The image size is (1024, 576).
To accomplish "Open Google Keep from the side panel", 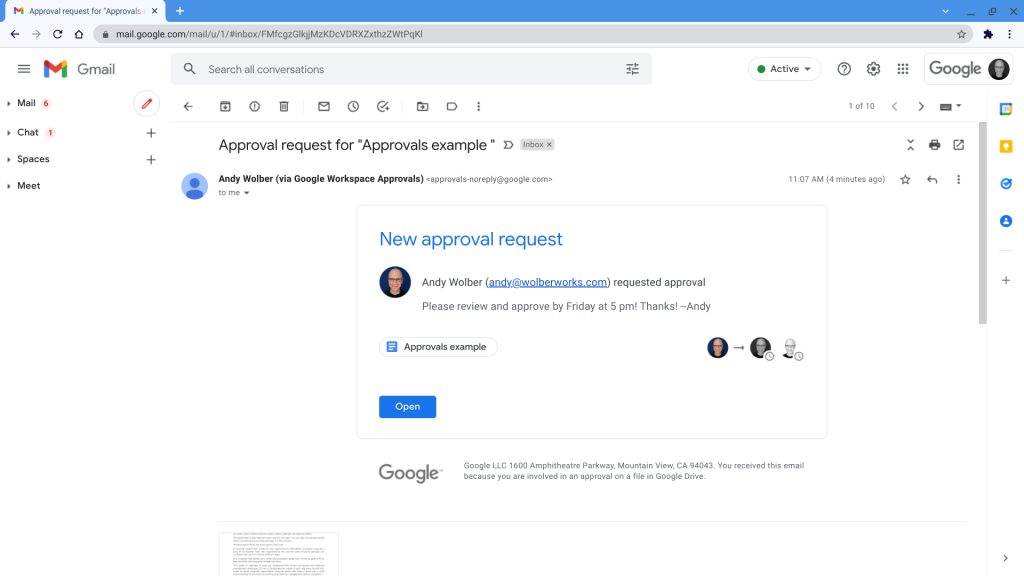I will 1006,146.
